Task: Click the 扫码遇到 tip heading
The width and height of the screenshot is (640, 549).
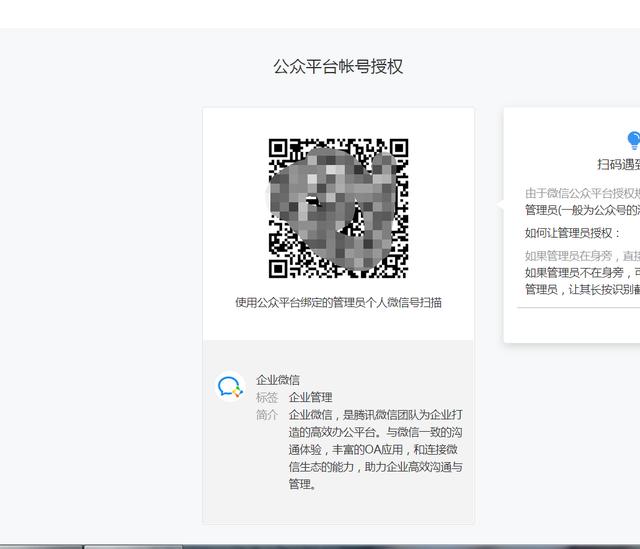Action: coord(619,164)
